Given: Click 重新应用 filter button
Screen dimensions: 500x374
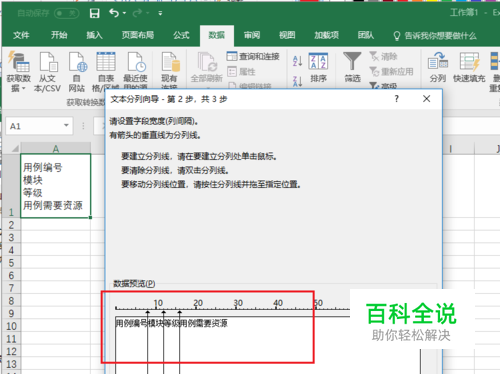Looking at the screenshot, I should tap(391, 71).
